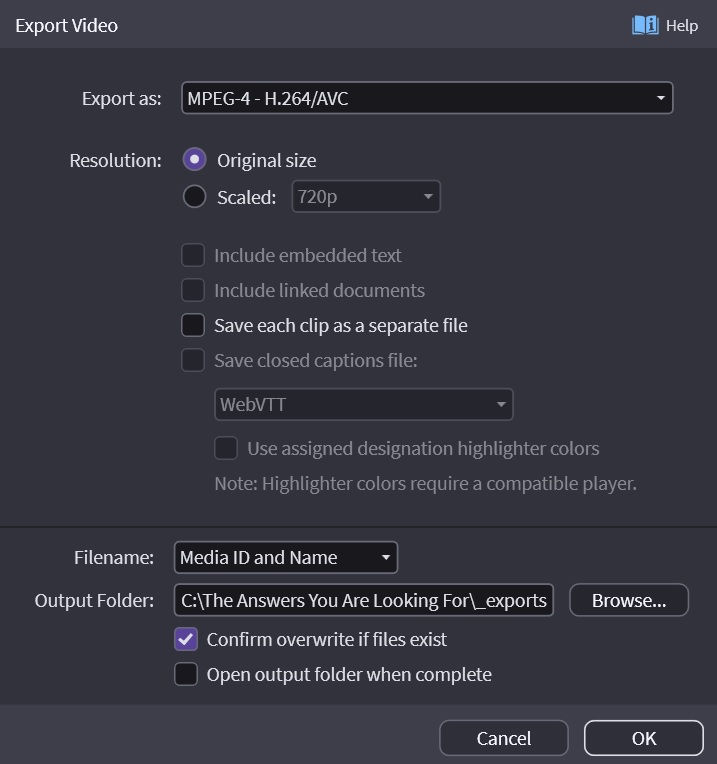
Task: Click the Cancel button
Action: coord(504,738)
